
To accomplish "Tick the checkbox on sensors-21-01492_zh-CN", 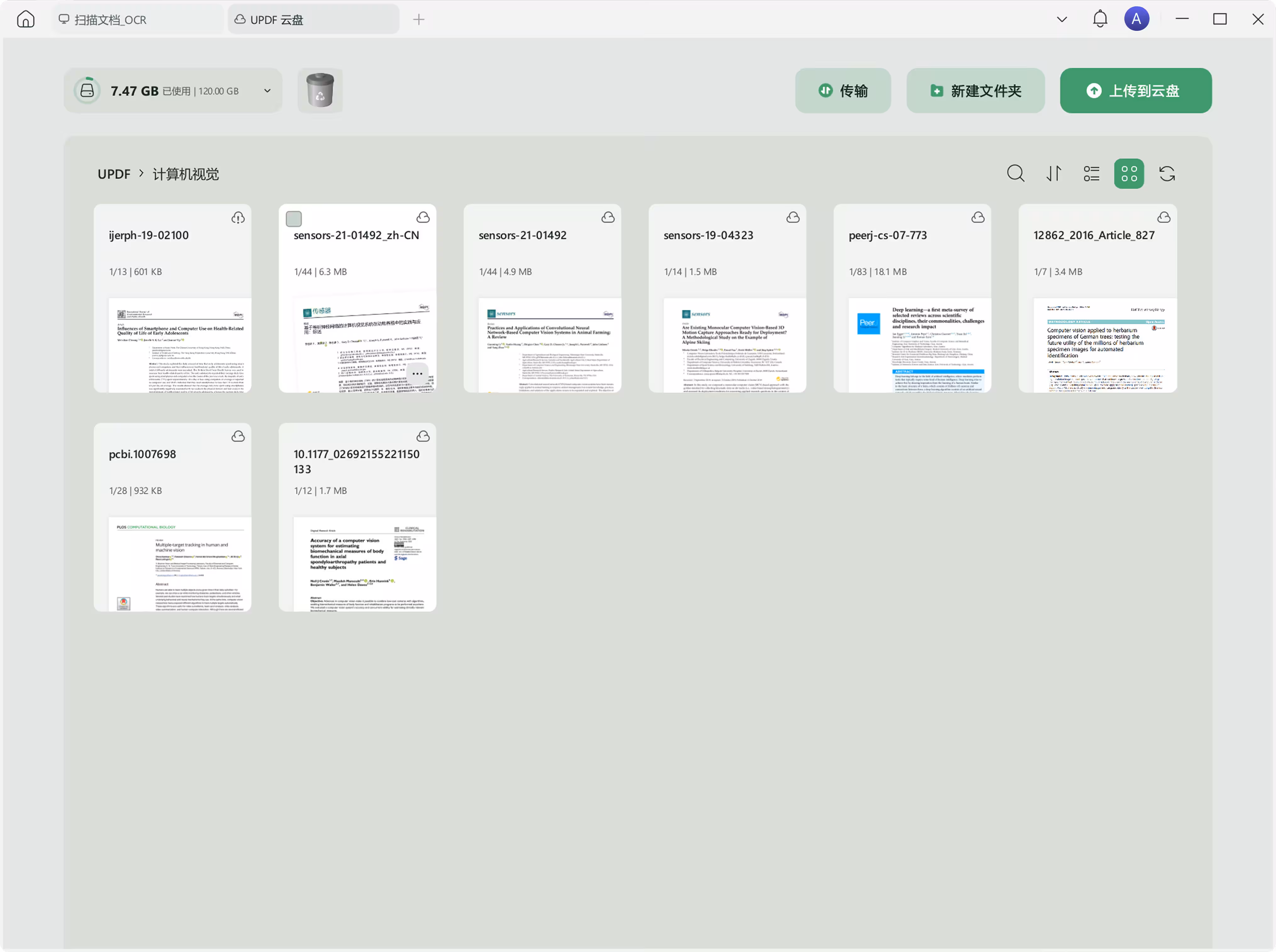I will (294, 219).
